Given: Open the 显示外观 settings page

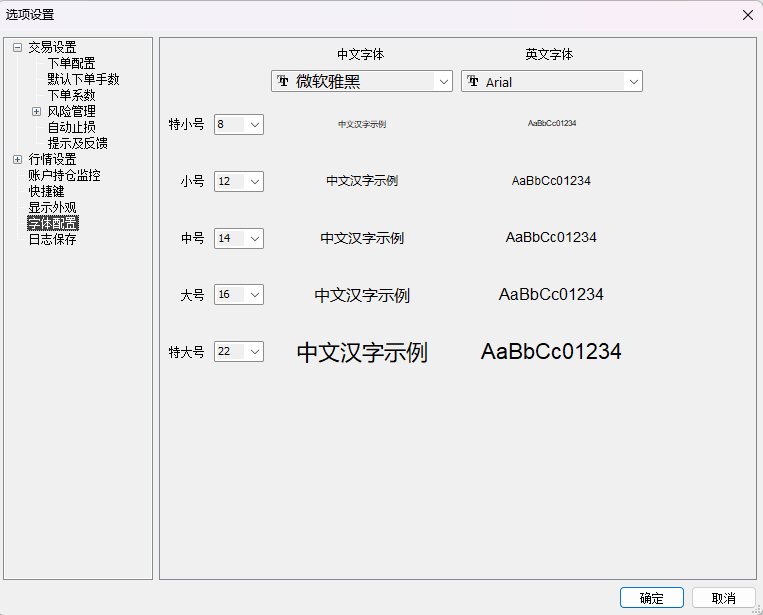Looking at the screenshot, I should click(52, 207).
